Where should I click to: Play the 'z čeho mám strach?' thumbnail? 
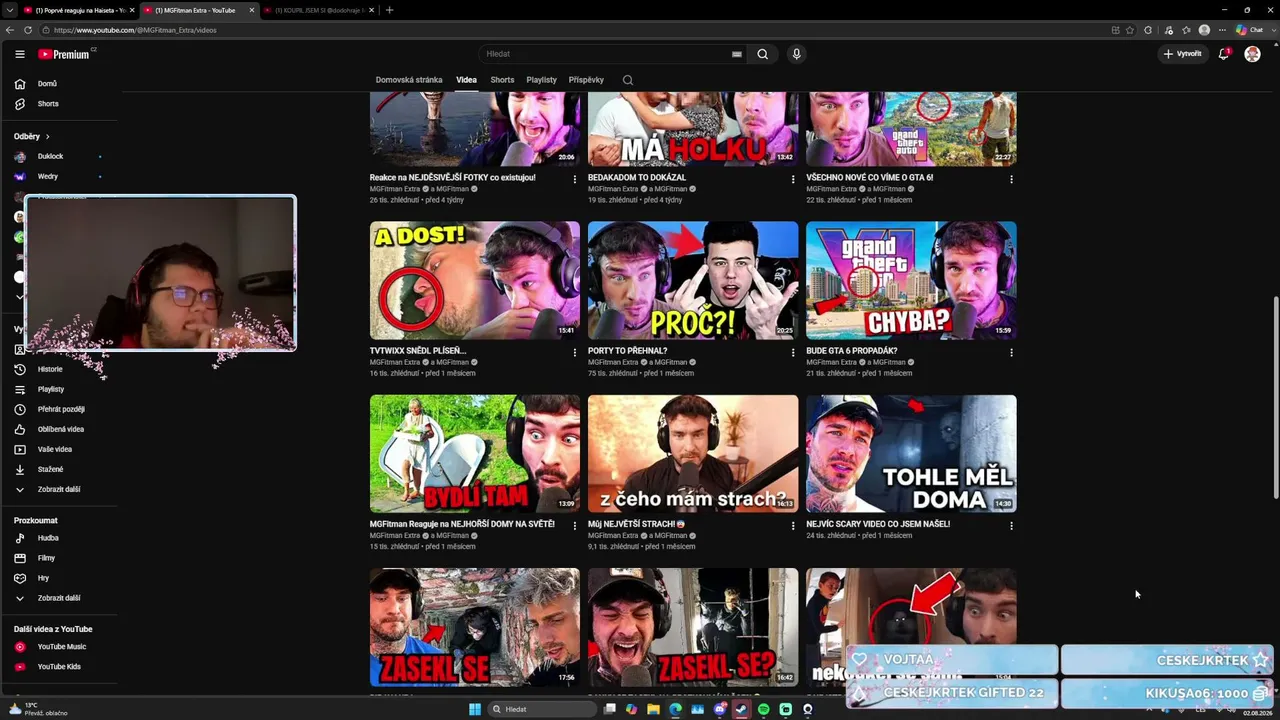(693, 453)
